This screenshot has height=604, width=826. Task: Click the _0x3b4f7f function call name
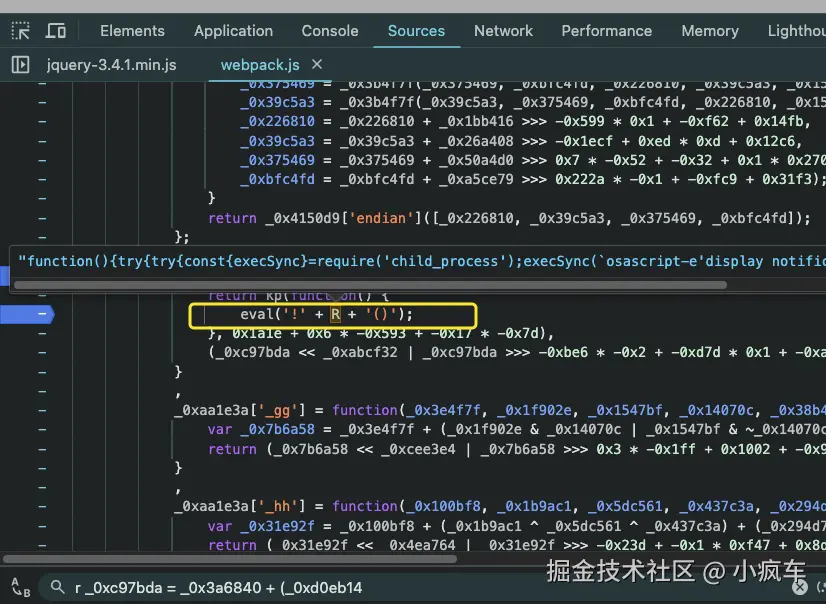point(377,102)
